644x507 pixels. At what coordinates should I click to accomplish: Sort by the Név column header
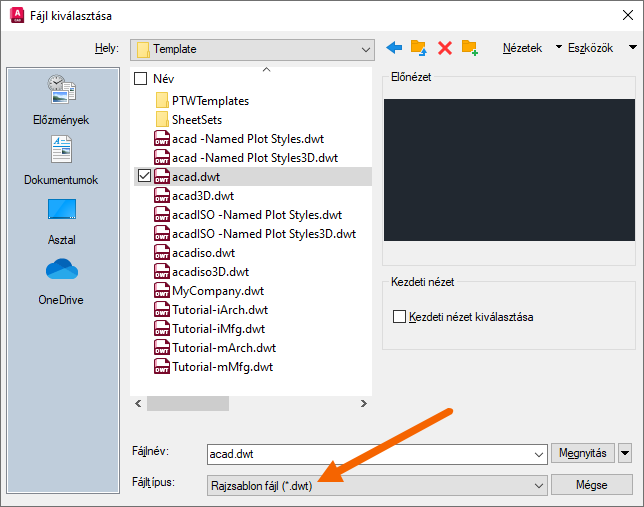[x=163, y=78]
